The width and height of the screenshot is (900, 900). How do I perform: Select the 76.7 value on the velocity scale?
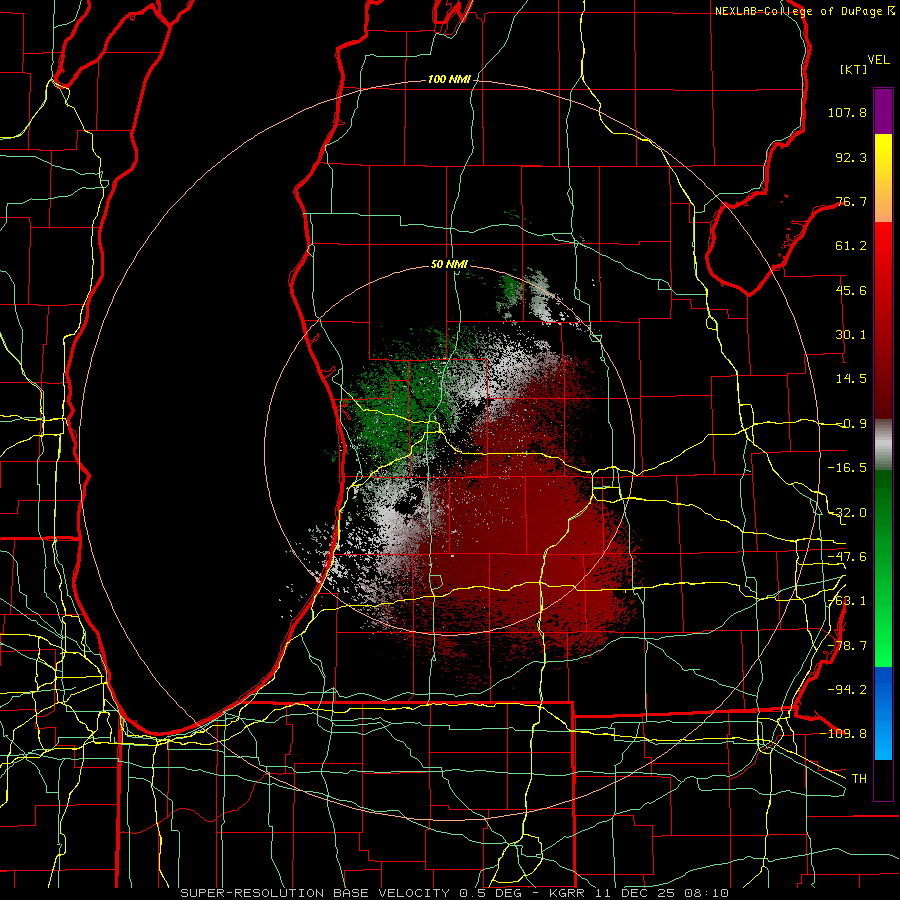[851, 201]
